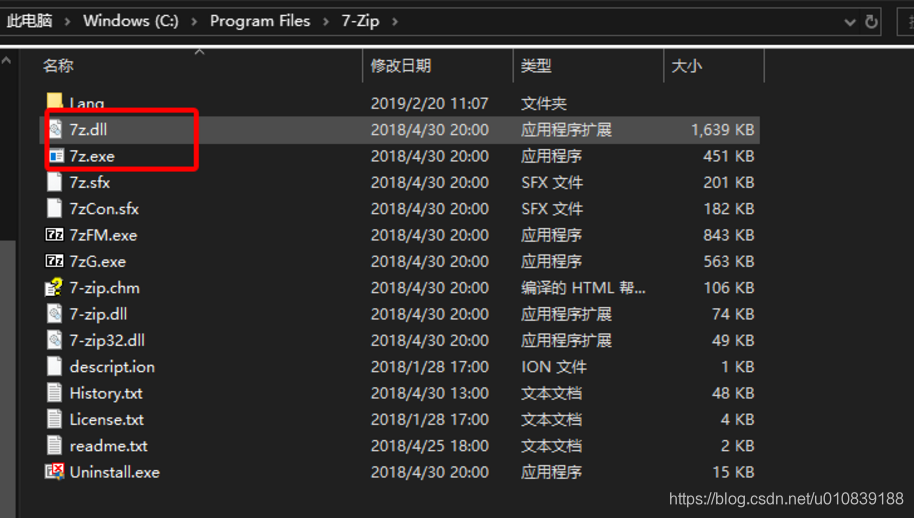Select the 7z.sfx file name
Image resolution: width=914 pixels, height=518 pixels.
89,182
